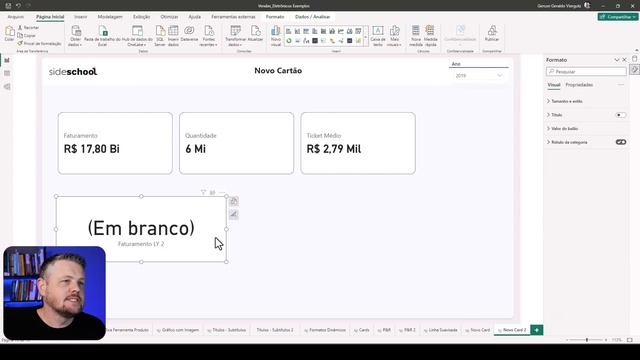The height and width of the screenshot is (360, 640).
Task: Open the Arquivo menu
Action: pos(16,17)
